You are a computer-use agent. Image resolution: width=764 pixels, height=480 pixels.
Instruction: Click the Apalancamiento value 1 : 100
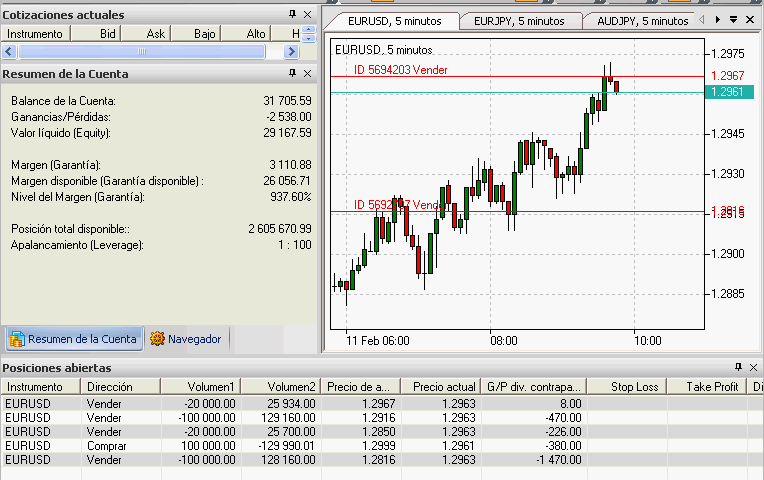[295, 245]
